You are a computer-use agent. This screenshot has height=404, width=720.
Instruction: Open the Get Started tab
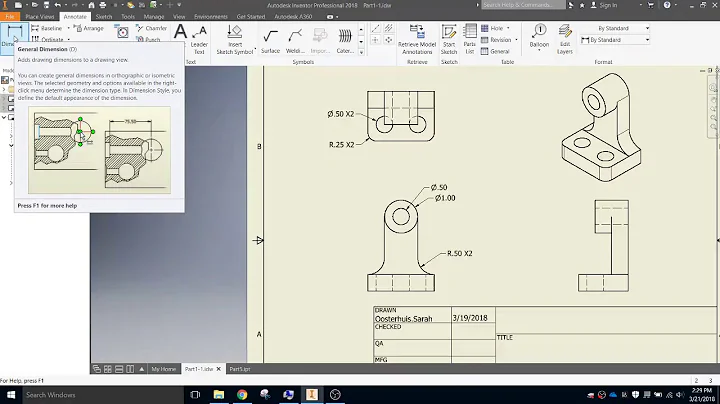coord(251,17)
